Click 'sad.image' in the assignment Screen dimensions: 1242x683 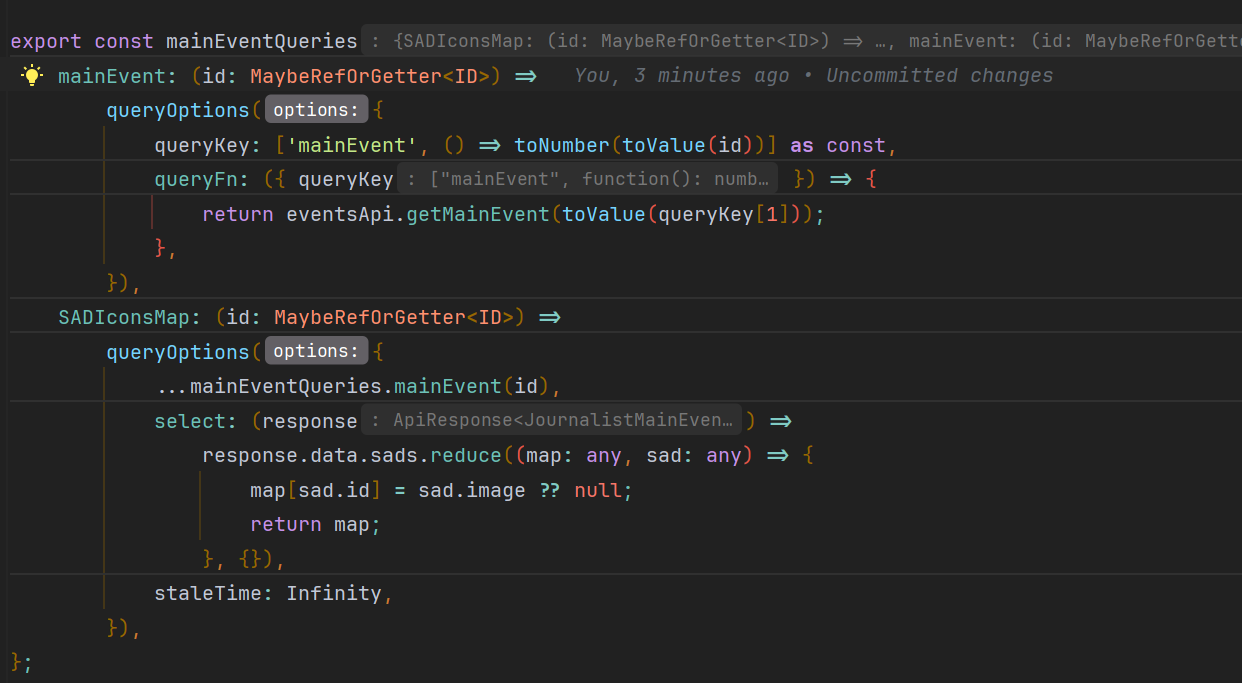click(x=472, y=490)
